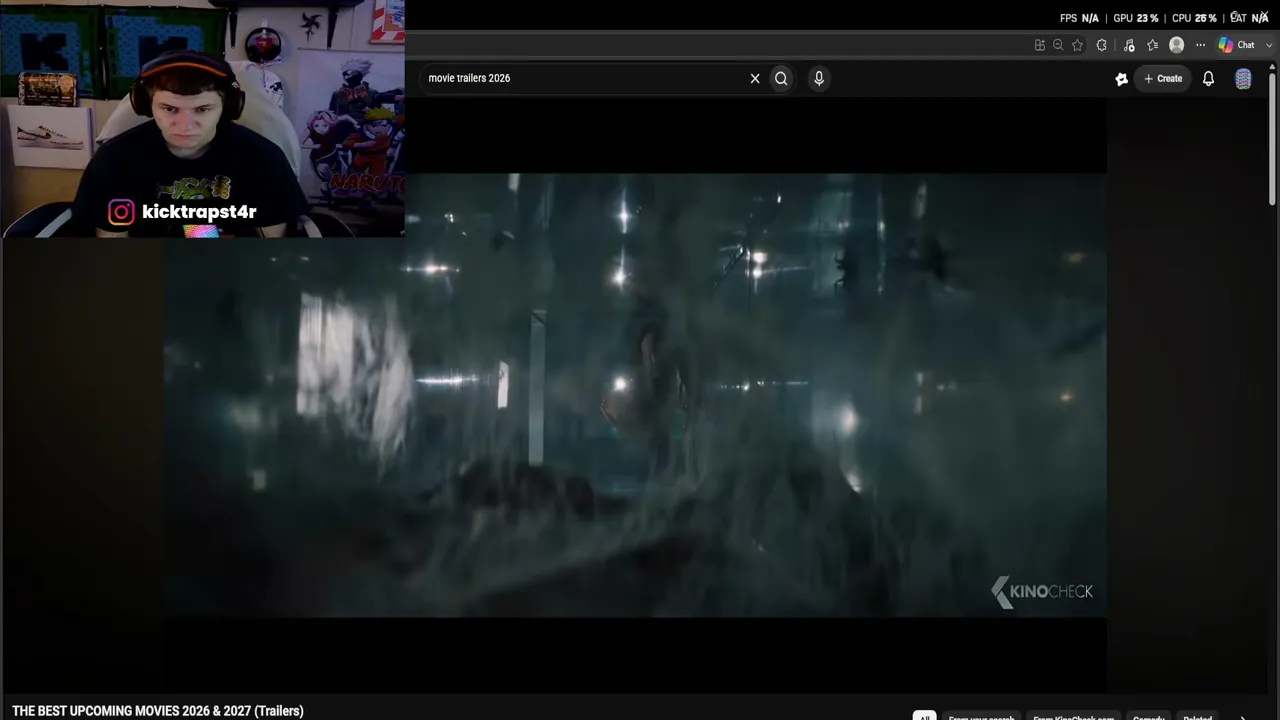Open the browser settings and more menu
Image resolution: width=1280 pixels, height=720 pixels.
coord(1200,45)
